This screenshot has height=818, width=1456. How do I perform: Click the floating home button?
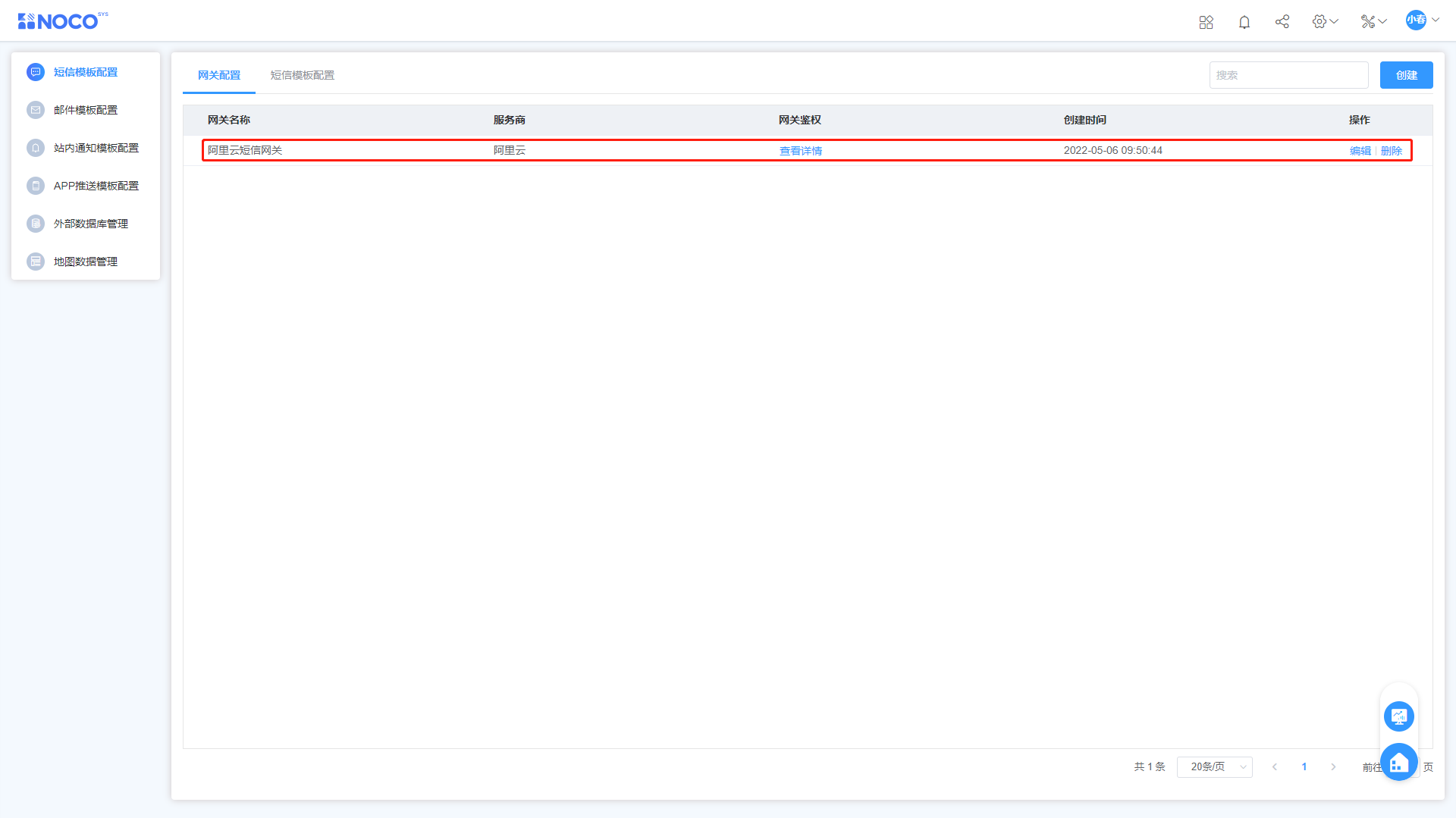[1399, 762]
